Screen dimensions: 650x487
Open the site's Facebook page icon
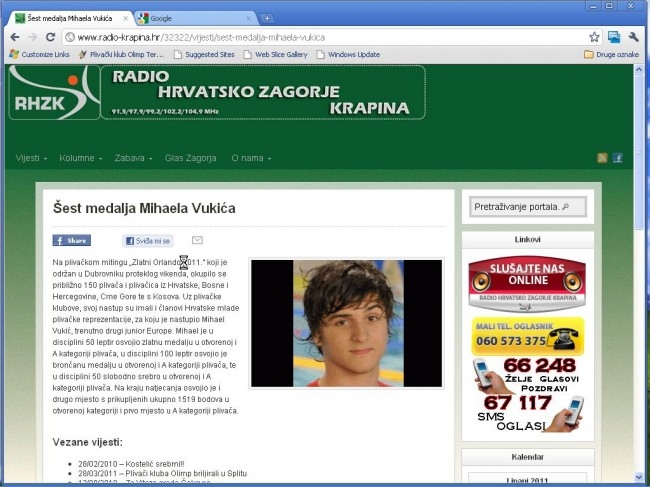point(618,157)
